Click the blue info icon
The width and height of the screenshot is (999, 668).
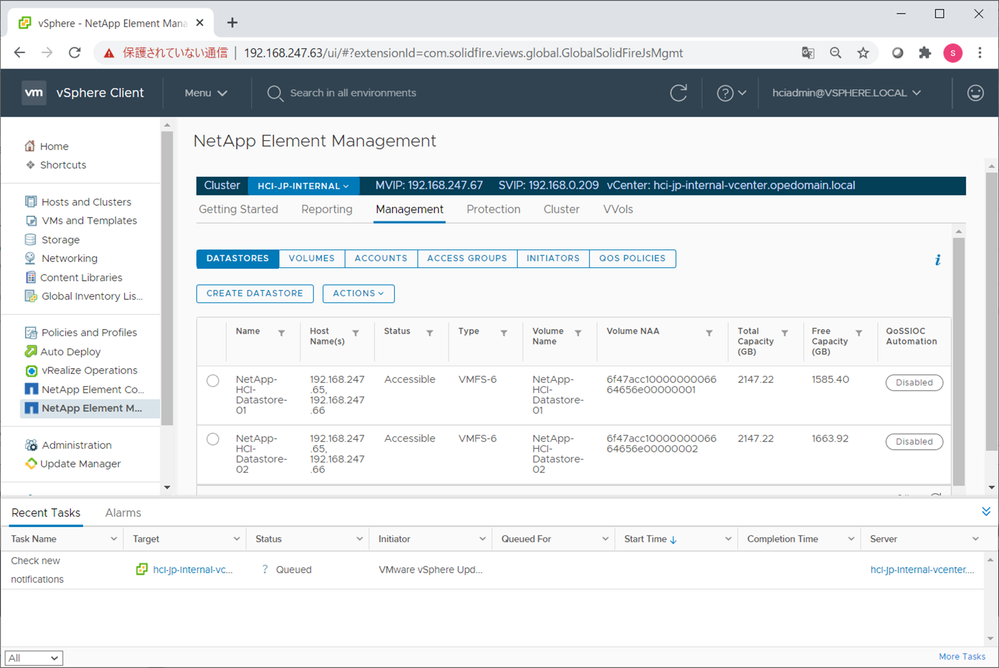click(x=937, y=260)
